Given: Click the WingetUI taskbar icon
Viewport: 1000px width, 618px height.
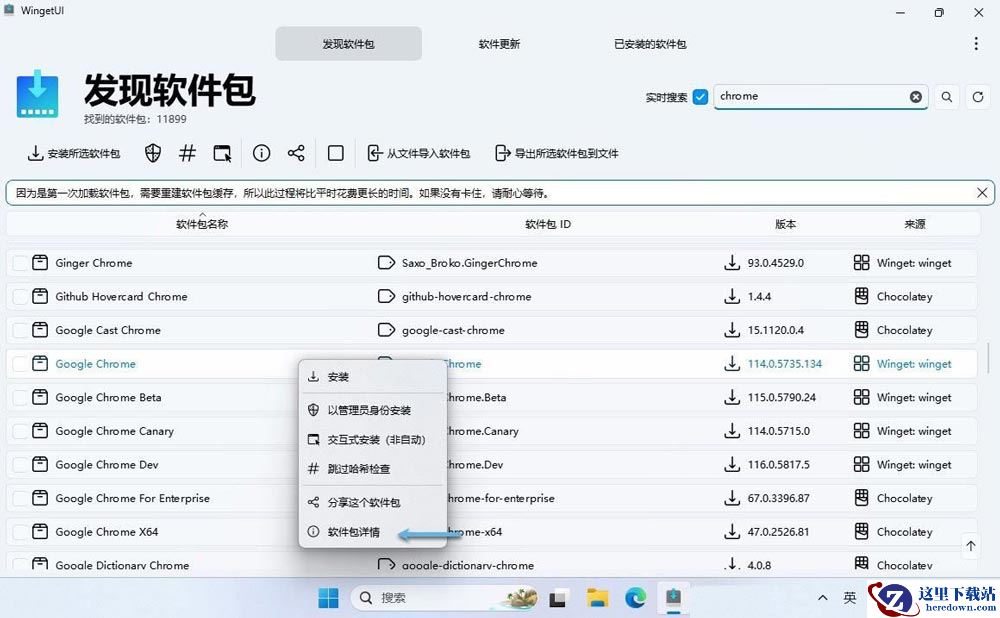Looking at the screenshot, I should pos(674,598).
